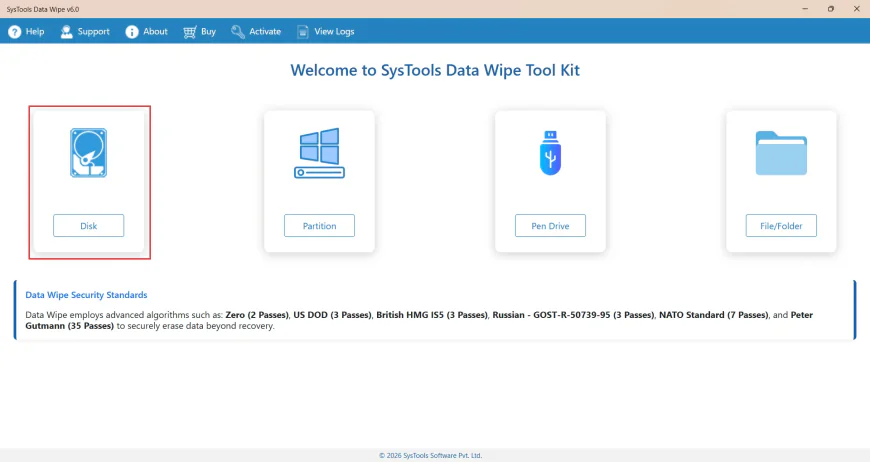Click the About info icon
The height and width of the screenshot is (462, 870).
tap(132, 32)
